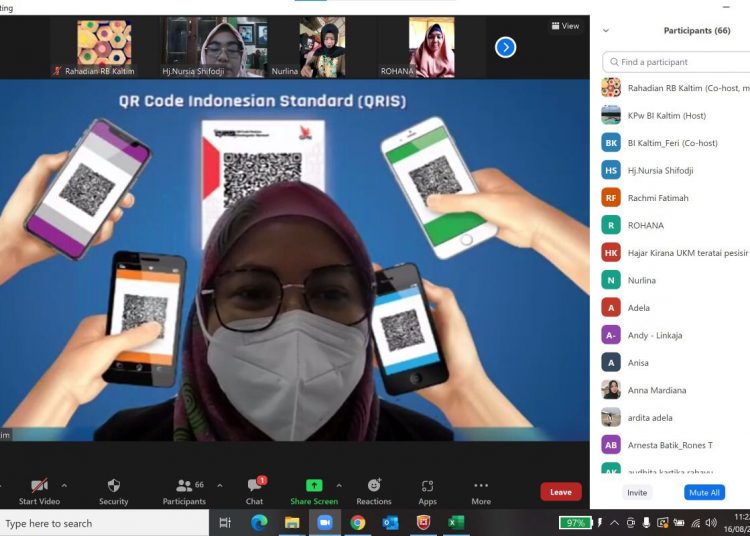Toggle the Participants panel from toolbar
Screen dimensions: 750x536
point(184,485)
